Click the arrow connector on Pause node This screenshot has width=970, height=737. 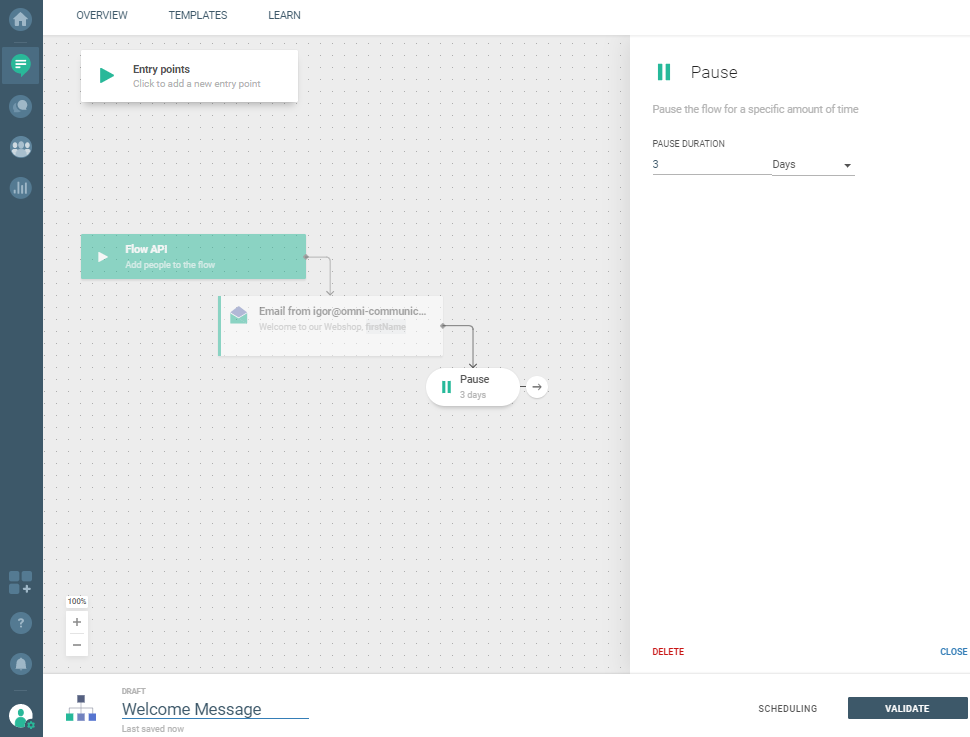537,387
